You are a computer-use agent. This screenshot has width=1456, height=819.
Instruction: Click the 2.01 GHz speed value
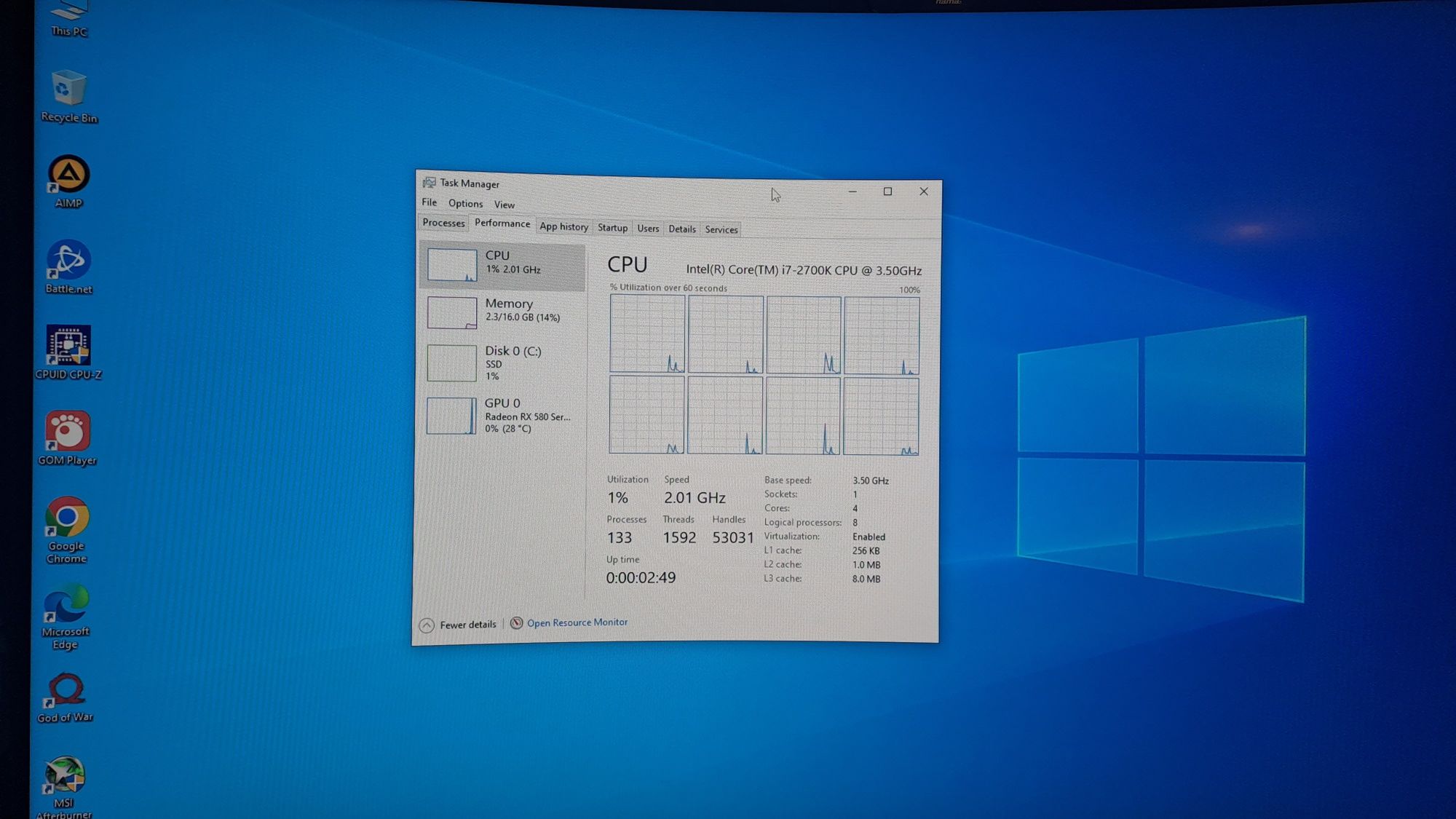point(695,498)
